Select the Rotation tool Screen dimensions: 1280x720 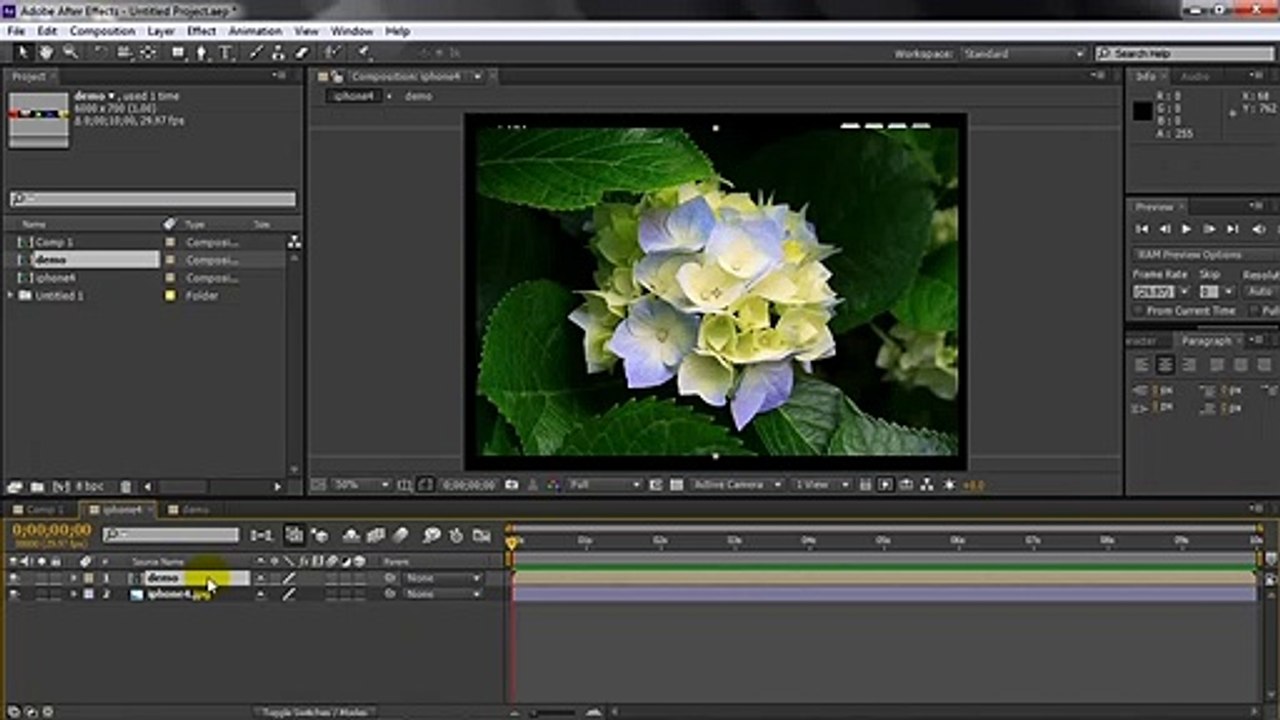[x=100, y=53]
